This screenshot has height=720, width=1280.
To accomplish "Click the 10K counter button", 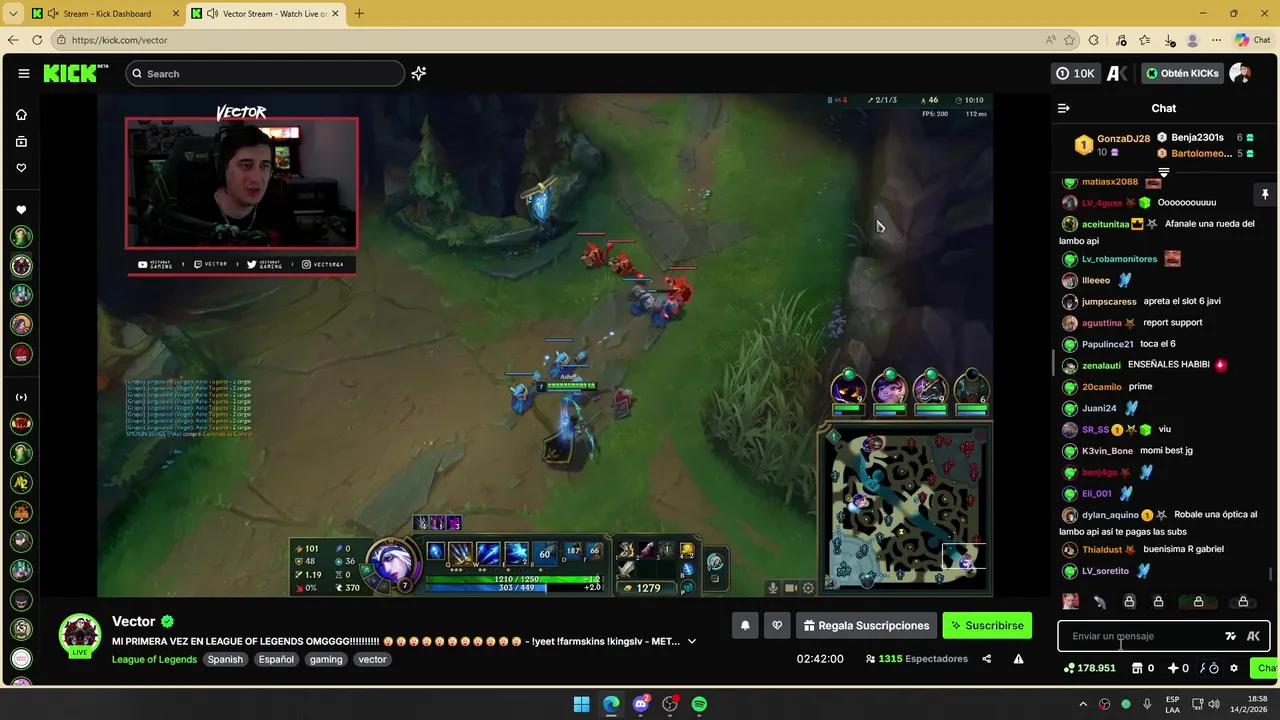I will click(1076, 73).
